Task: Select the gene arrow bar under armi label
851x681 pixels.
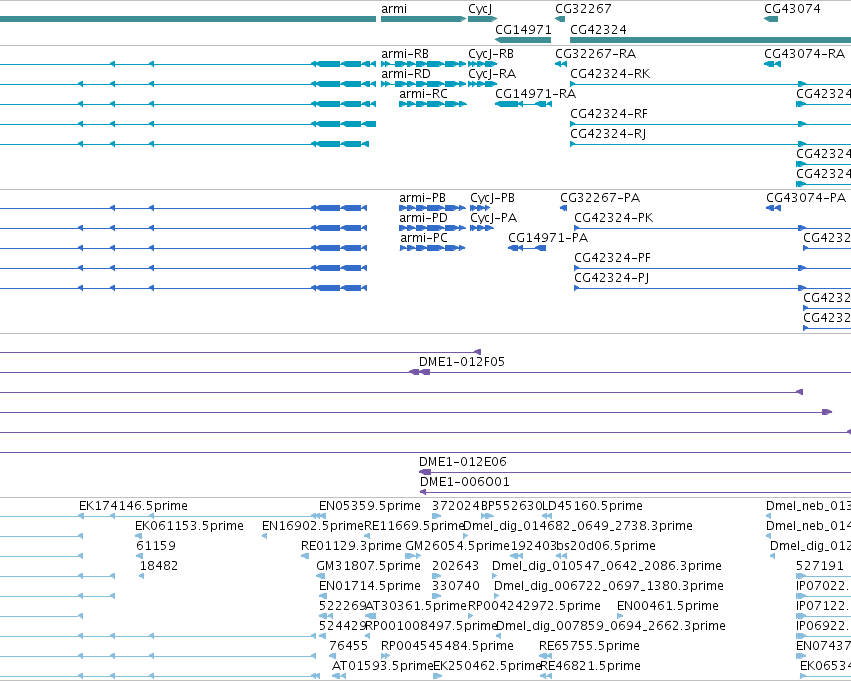Action: coord(423,20)
